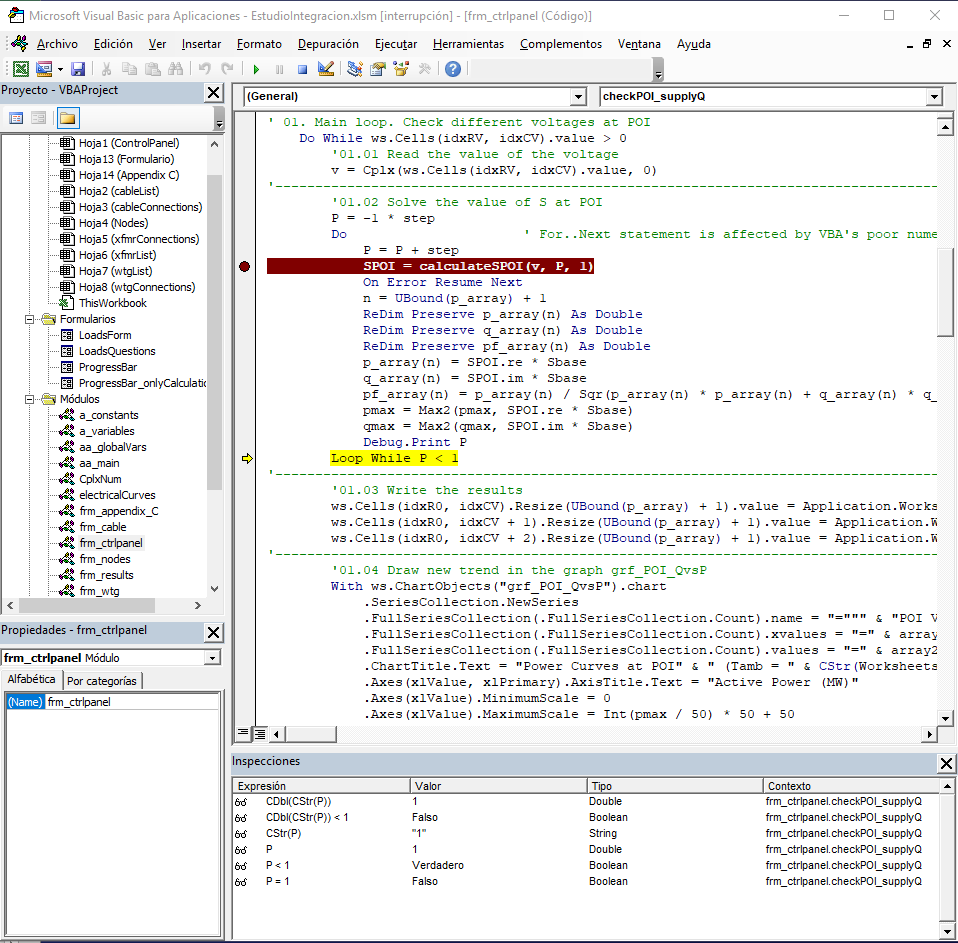Open the Project Explorer toolbar icon
958x943 pixels.
355,69
